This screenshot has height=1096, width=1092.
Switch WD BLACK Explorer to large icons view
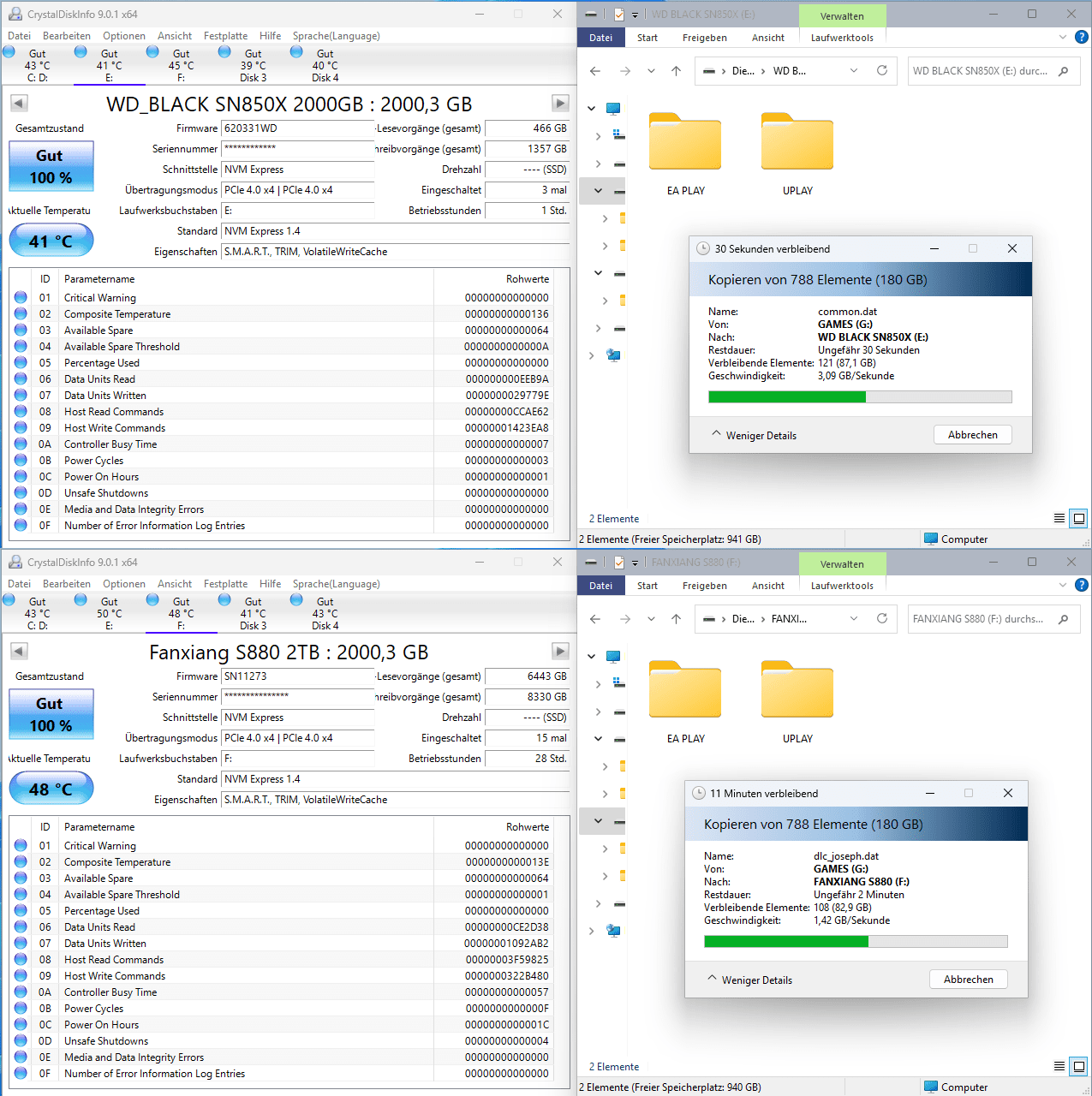coord(1079,518)
